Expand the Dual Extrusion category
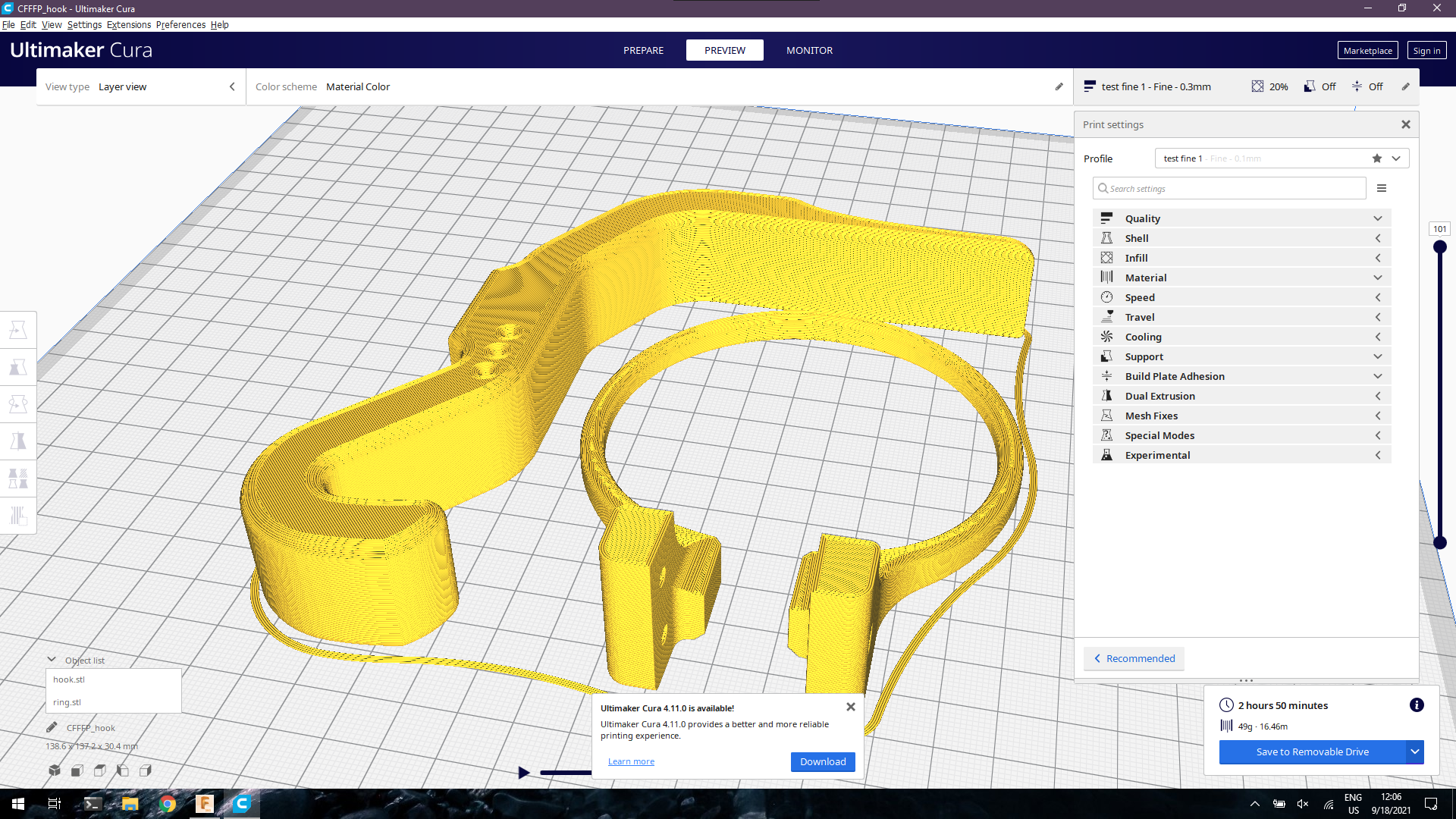This screenshot has height=819, width=1456. [x=1242, y=396]
